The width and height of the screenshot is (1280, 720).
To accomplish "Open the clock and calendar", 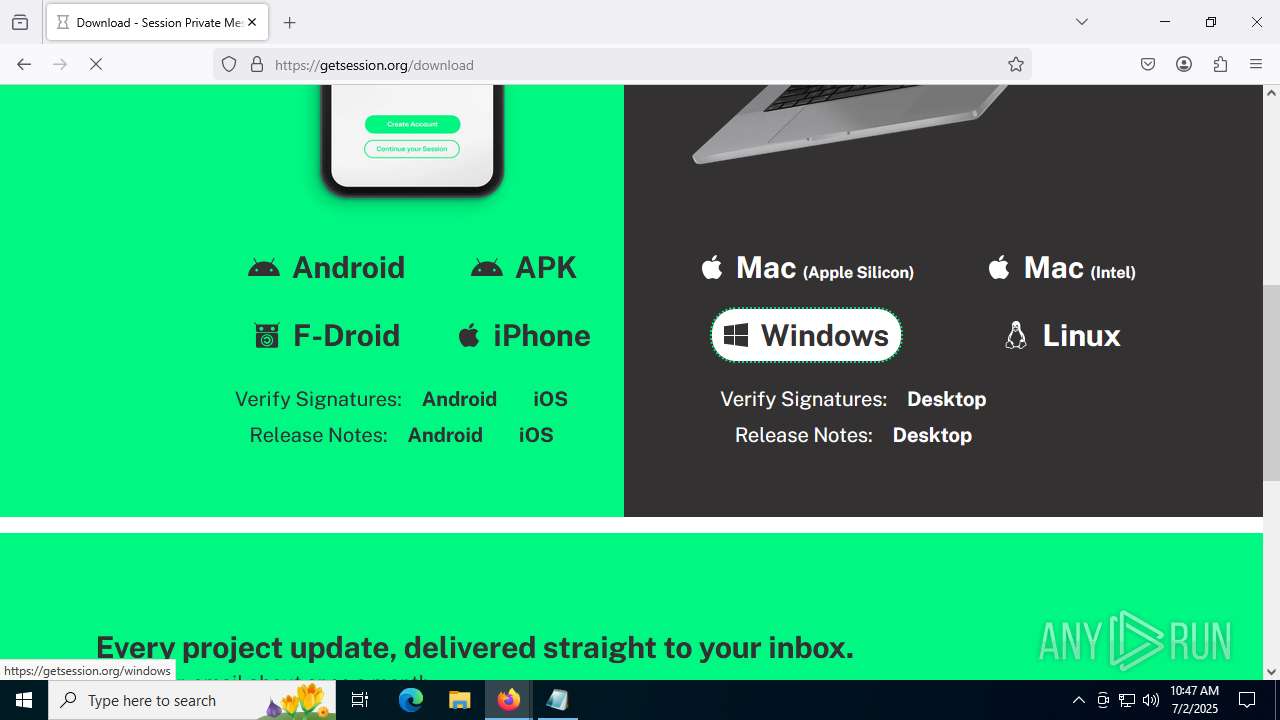I will [x=1194, y=700].
